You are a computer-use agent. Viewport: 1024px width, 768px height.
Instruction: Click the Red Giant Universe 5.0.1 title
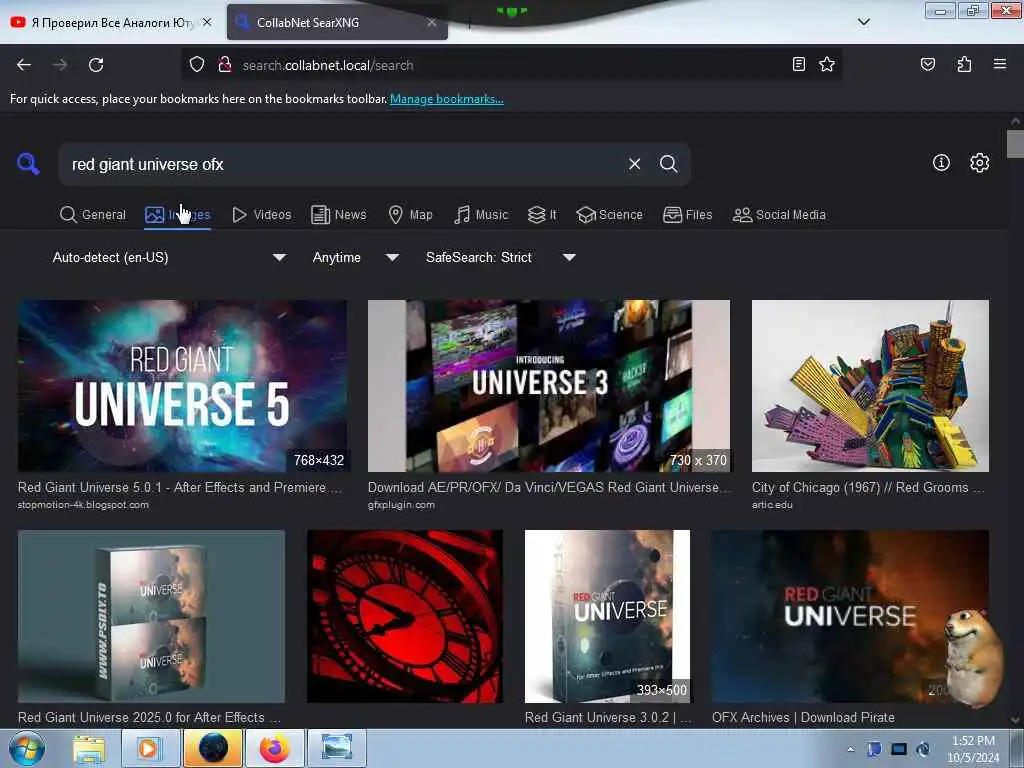pos(180,487)
